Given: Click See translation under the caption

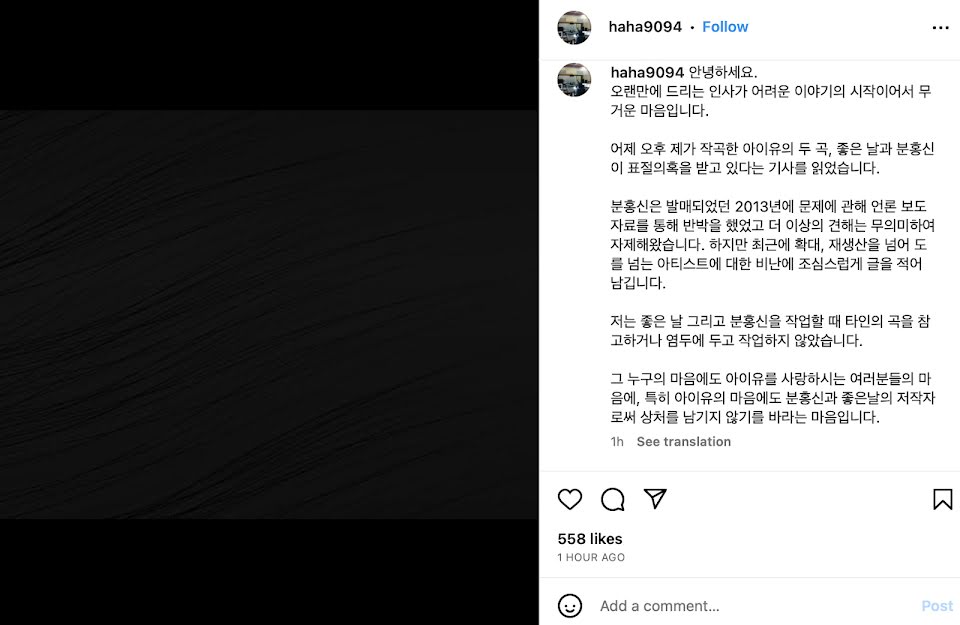Looking at the screenshot, I should (x=683, y=442).
